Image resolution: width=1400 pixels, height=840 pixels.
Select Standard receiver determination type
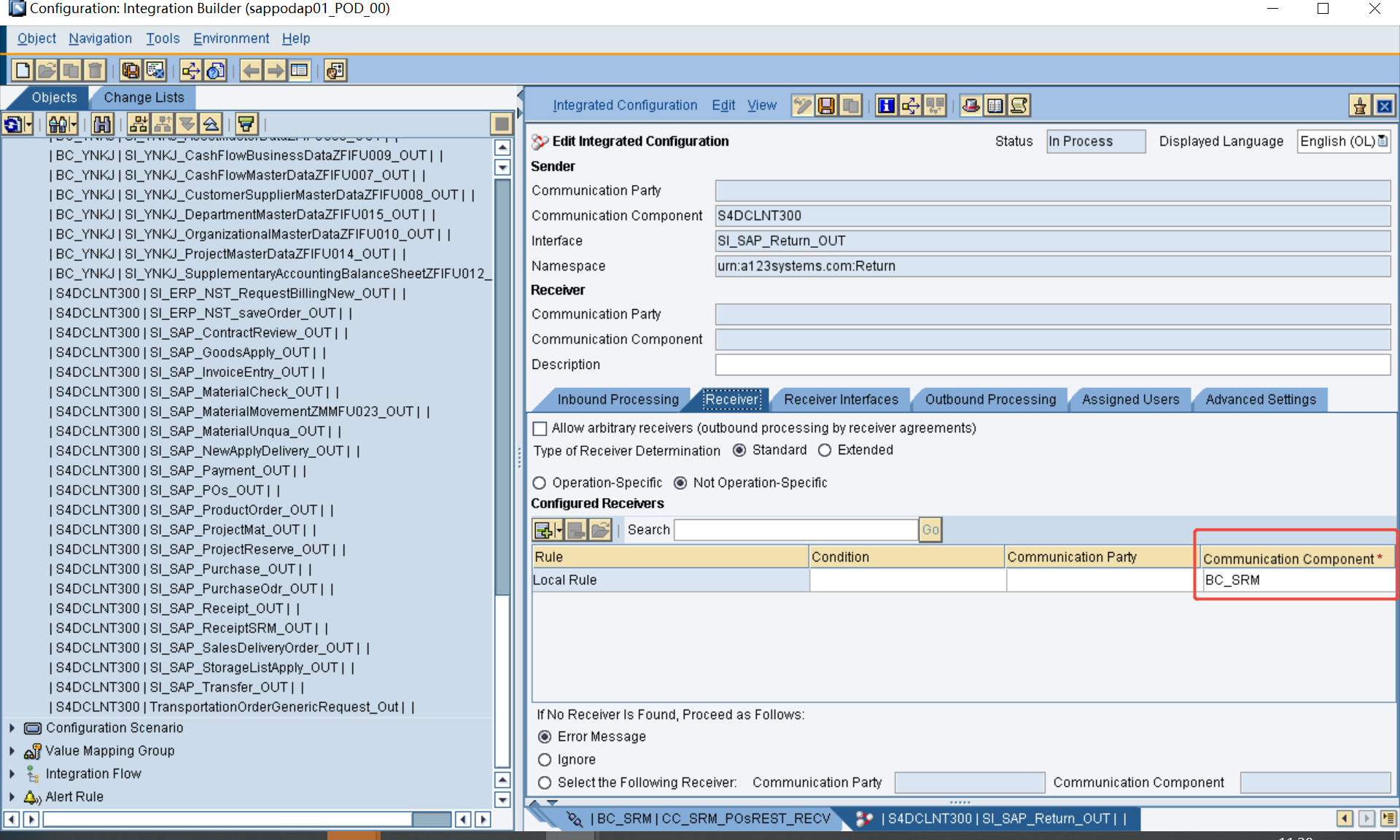coord(739,451)
